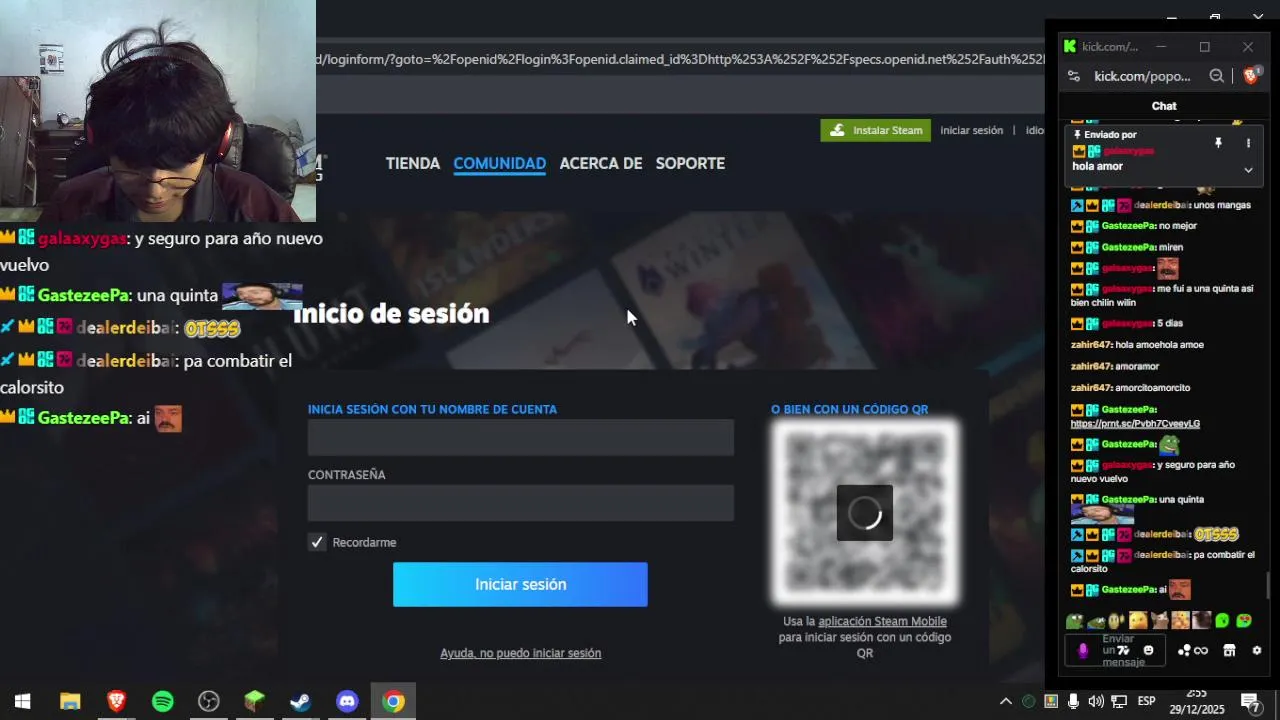
Task: Click the Steam QR code image
Action: (865, 513)
